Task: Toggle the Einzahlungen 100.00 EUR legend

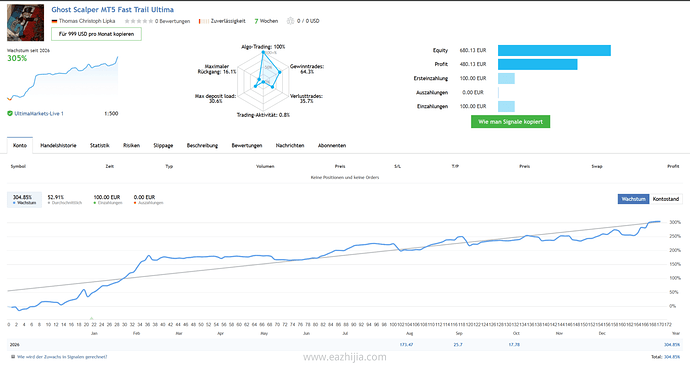Action: coord(107,199)
